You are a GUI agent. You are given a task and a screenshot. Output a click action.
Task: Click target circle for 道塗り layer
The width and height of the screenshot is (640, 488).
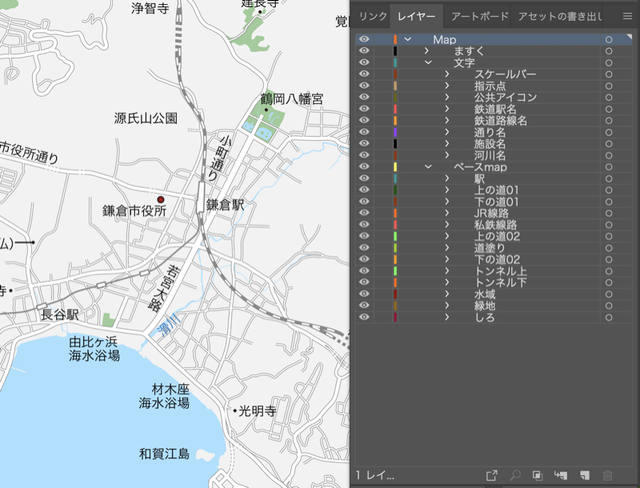click(609, 248)
